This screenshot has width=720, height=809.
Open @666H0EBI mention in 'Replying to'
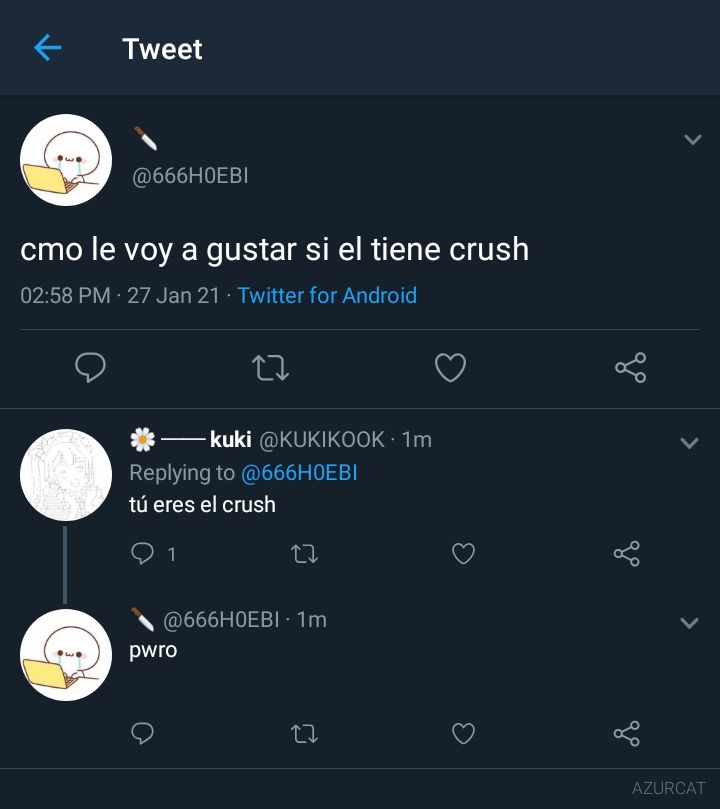pyautogui.click(x=299, y=473)
